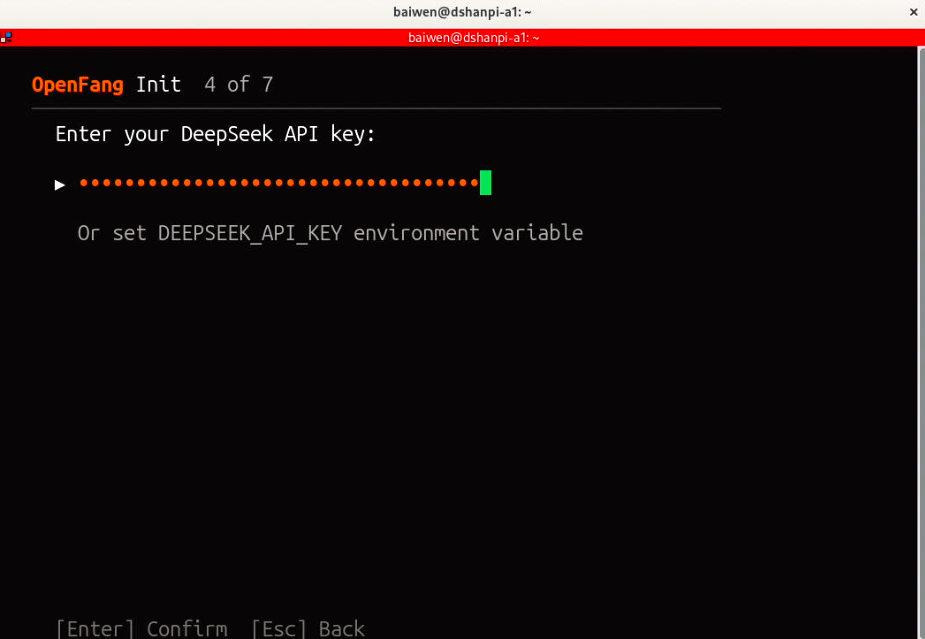Click the masked API key dots field

(x=279, y=183)
